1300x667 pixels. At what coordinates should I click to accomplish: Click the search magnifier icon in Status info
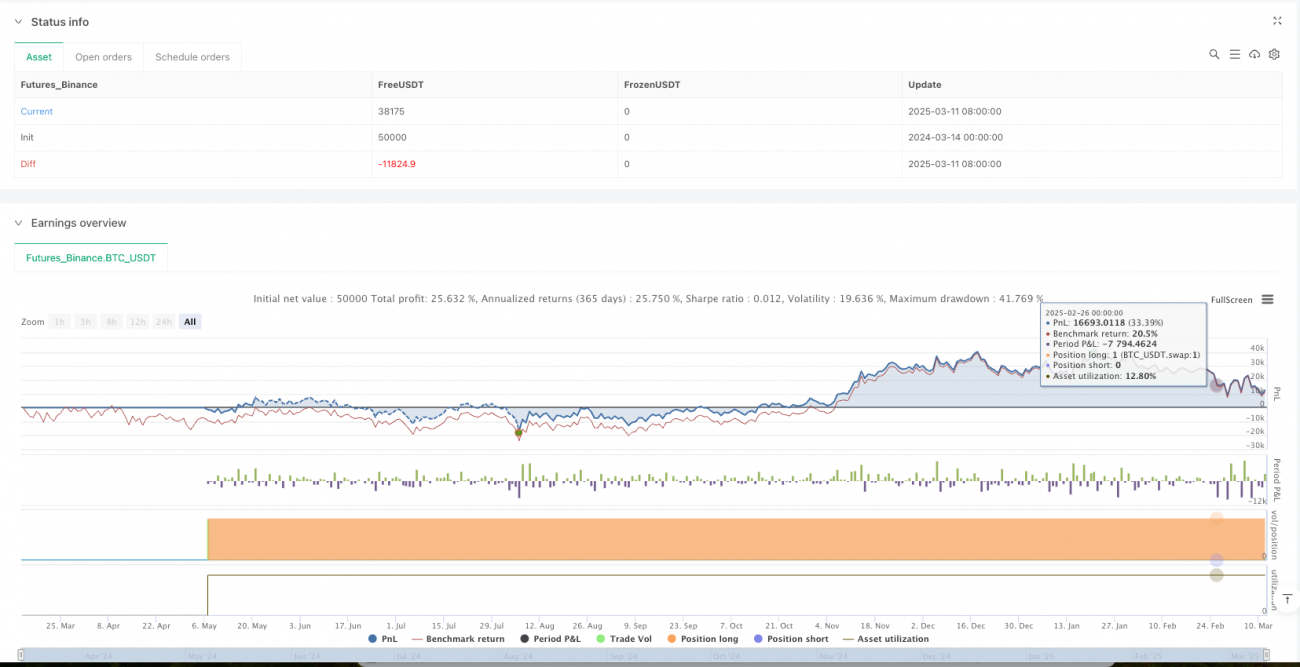1214,55
